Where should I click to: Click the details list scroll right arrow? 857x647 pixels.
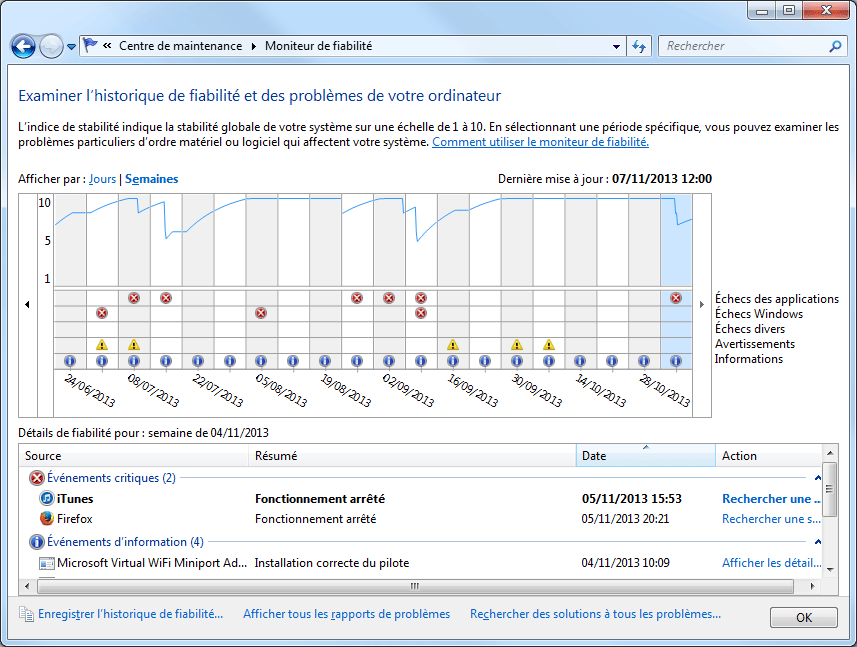tap(813, 586)
